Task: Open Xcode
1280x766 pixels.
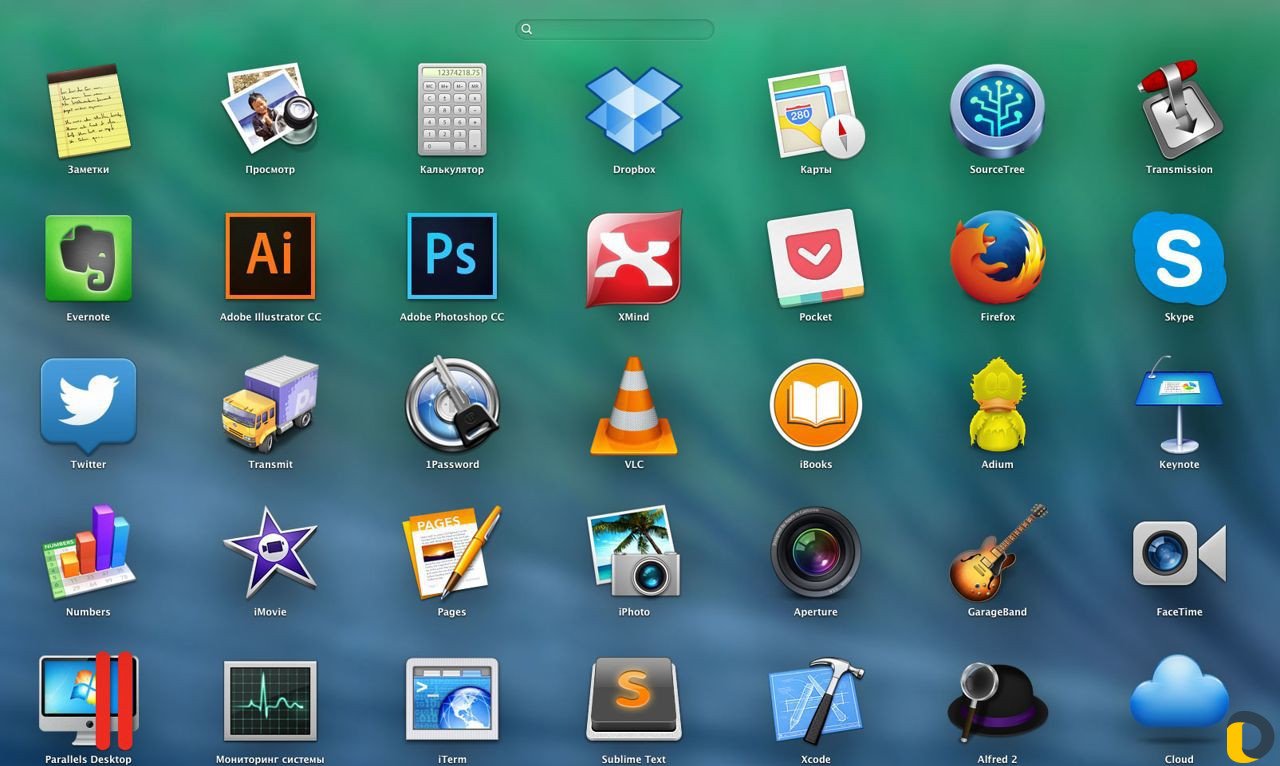Action: pos(816,700)
